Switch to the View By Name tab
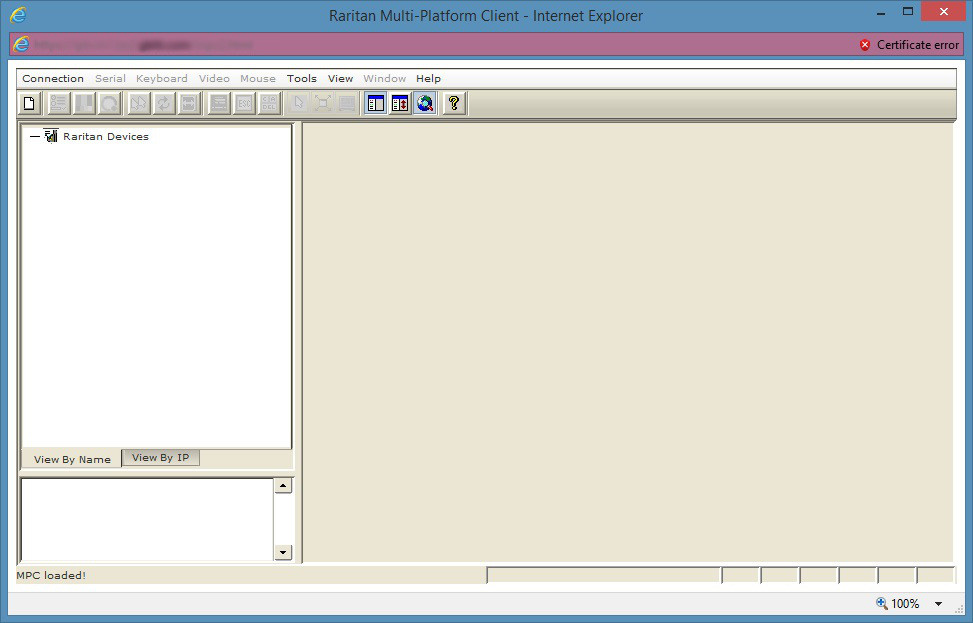The height and width of the screenshot is (623, 973). 72,459
